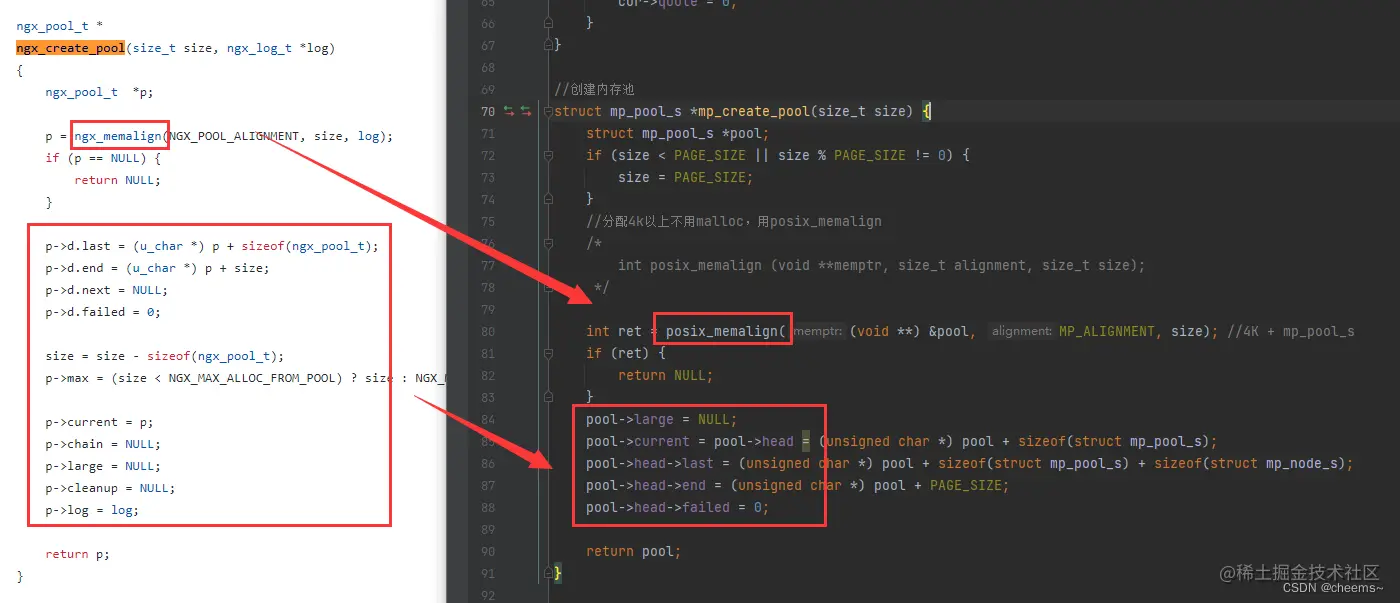Click 'return pool;' on line 90
Screen dimensions: 1400x603
click(x=633, y=551)
